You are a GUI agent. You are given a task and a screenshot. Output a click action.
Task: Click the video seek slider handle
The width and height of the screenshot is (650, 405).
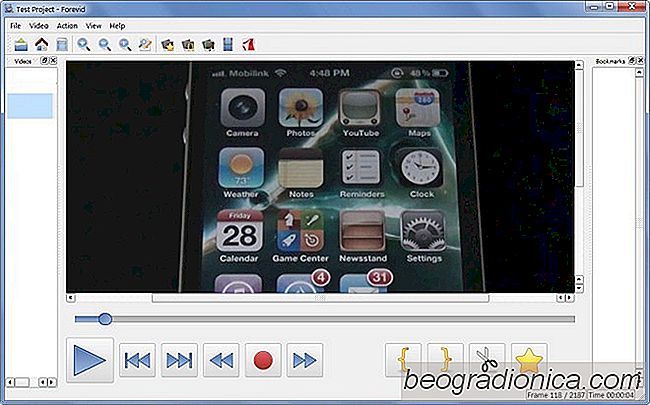(104, 319)
